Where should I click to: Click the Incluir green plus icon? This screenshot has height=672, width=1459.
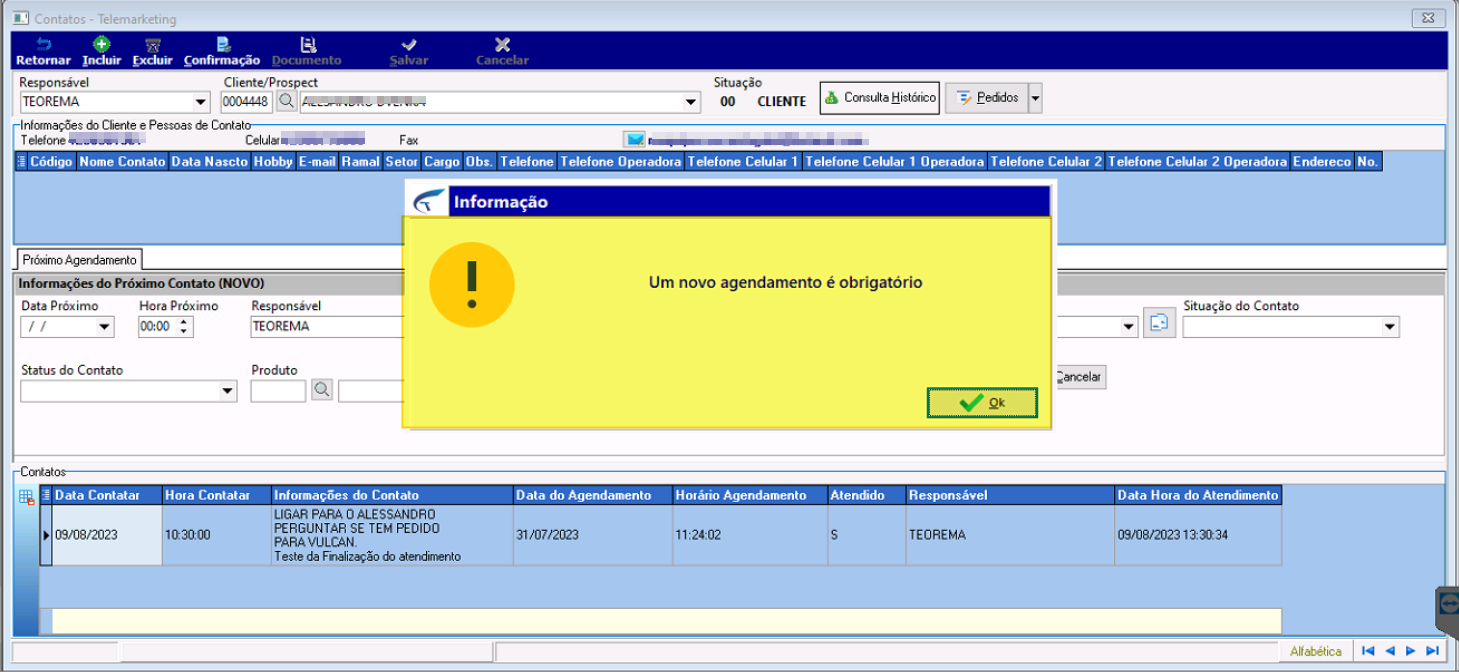pos(101,44)
